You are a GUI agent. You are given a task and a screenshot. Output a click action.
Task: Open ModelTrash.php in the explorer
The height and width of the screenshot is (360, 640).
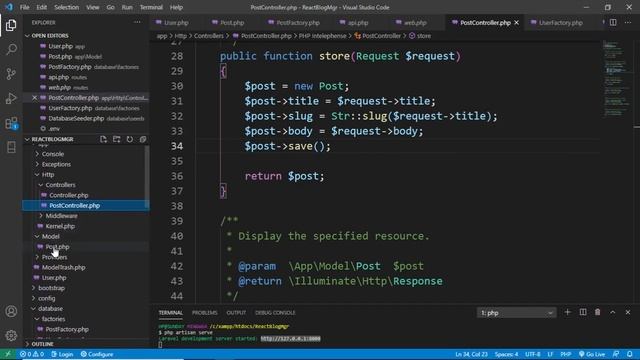click(64, 267)
